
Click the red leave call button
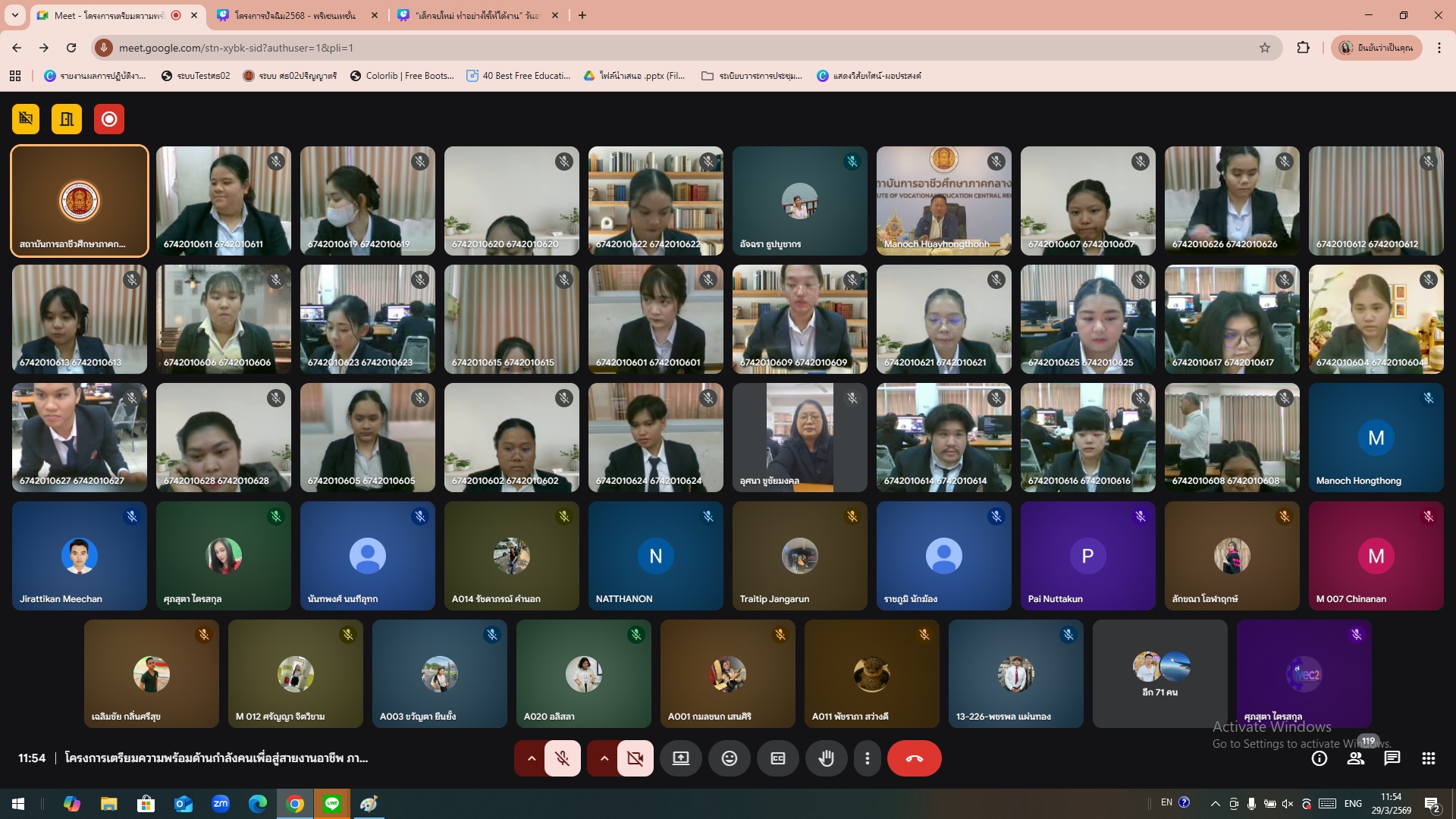pyautogui.click(x=914, y=758)
